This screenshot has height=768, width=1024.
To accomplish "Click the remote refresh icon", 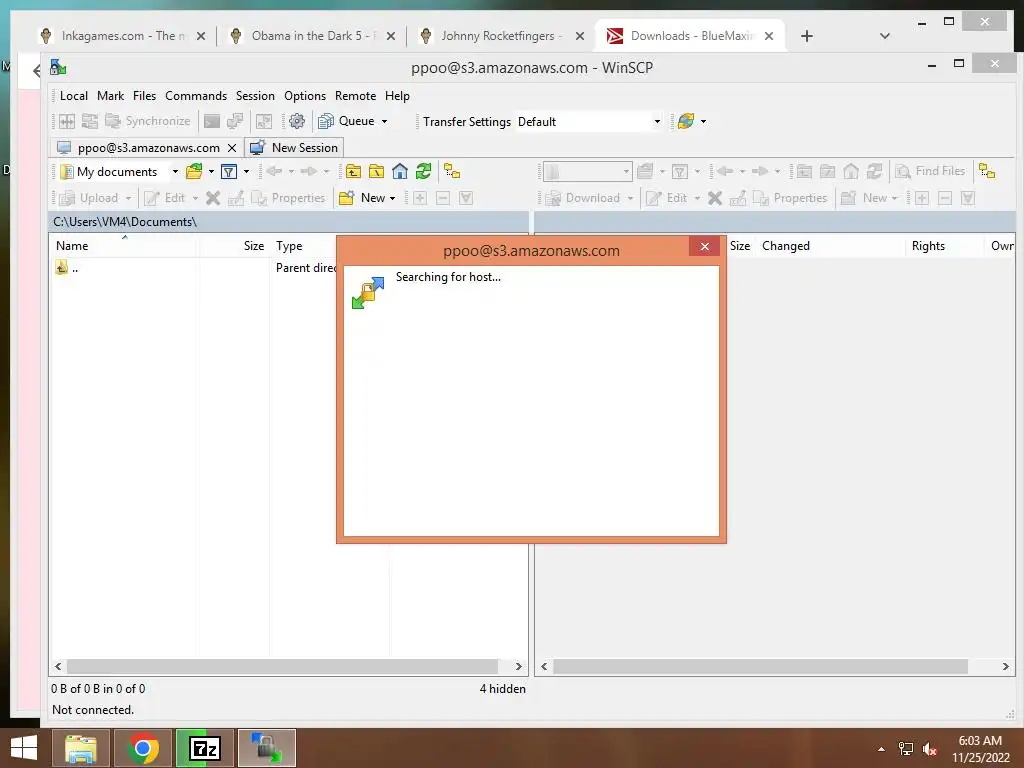I will point(874,172).
